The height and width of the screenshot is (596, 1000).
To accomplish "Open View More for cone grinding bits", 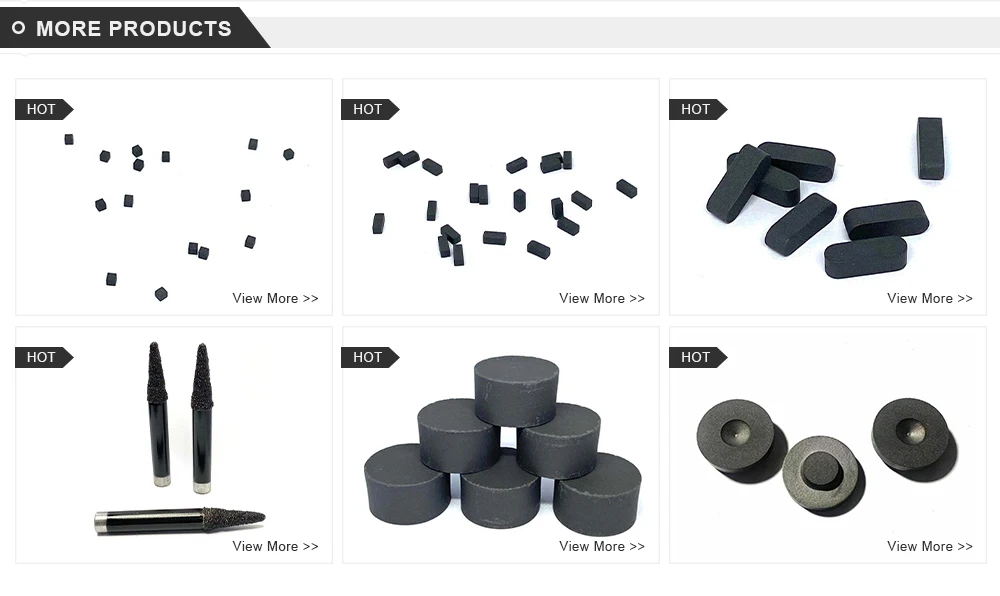I will [x=275, y=546].
